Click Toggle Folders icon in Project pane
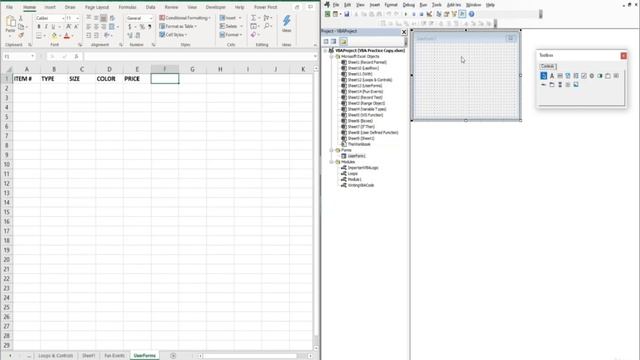The width and height of the screenshot is (640, 360). [x=343, y=41]
